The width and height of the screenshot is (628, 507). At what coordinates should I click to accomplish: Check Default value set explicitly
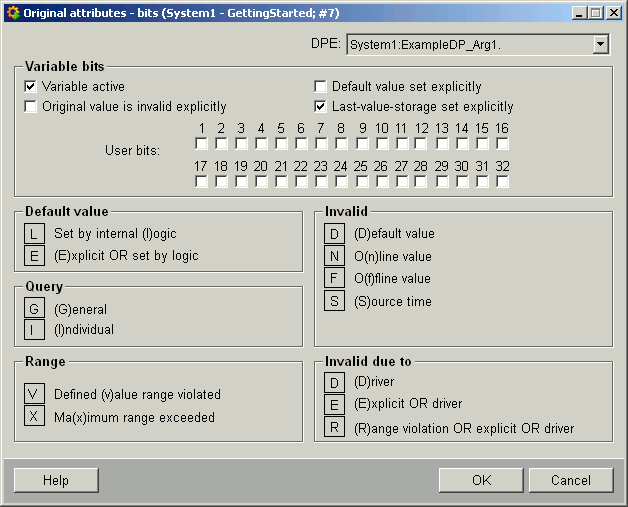(x=321, y=87)
